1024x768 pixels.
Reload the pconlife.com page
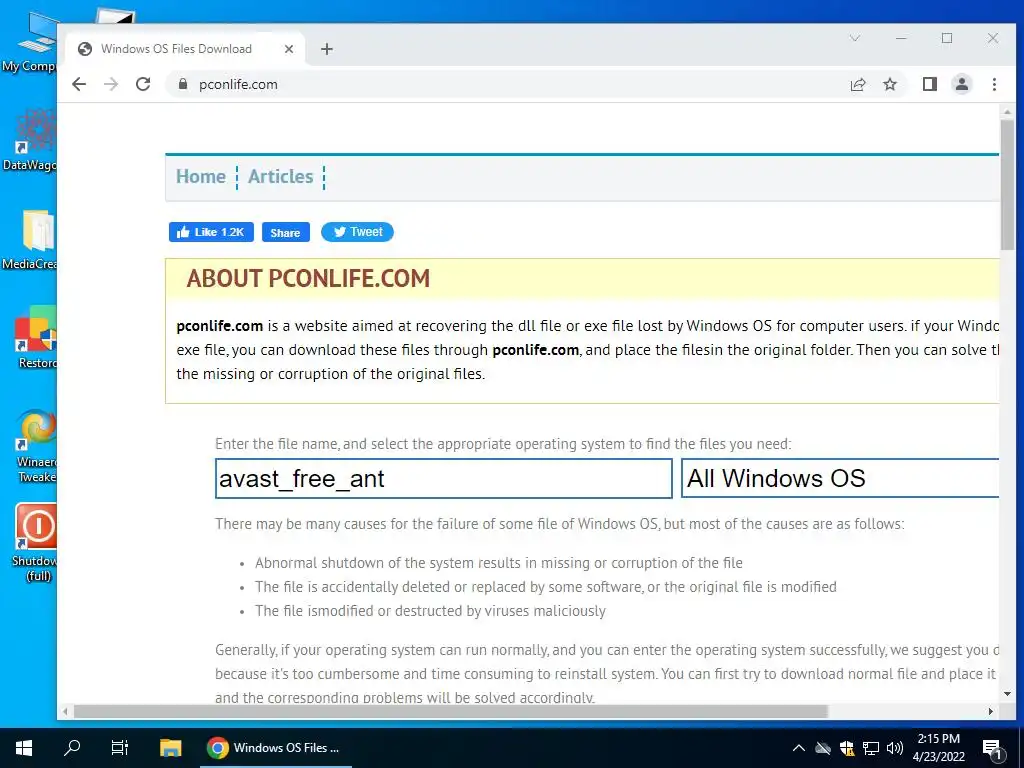(x=143, y=84)
